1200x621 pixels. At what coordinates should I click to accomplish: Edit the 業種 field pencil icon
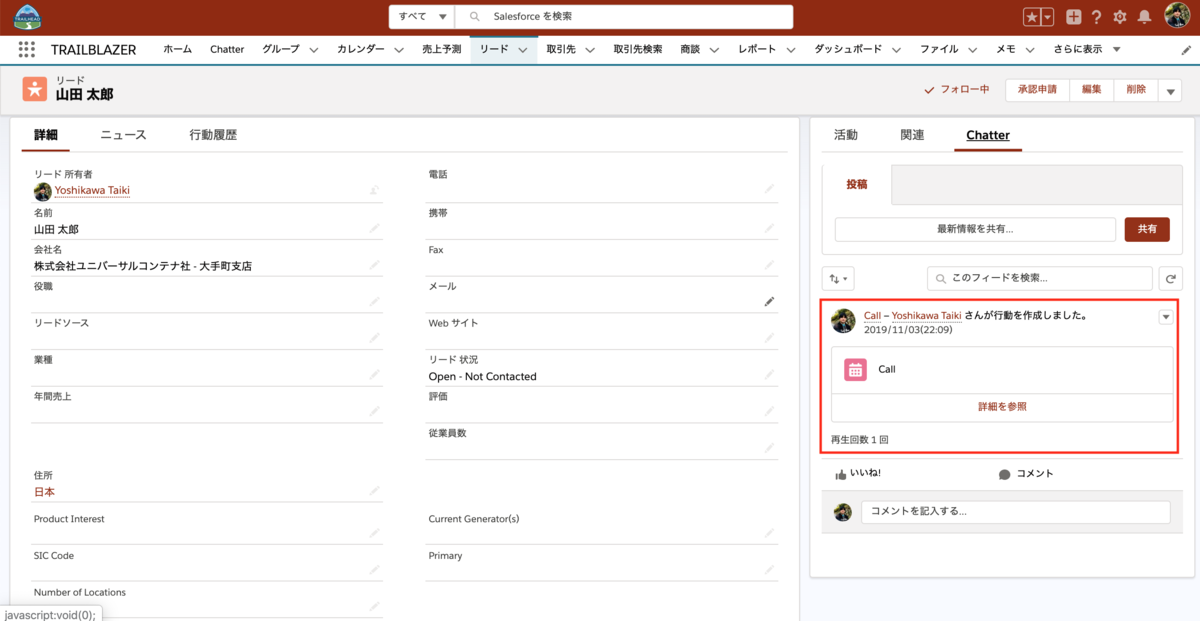coord(374,375)
